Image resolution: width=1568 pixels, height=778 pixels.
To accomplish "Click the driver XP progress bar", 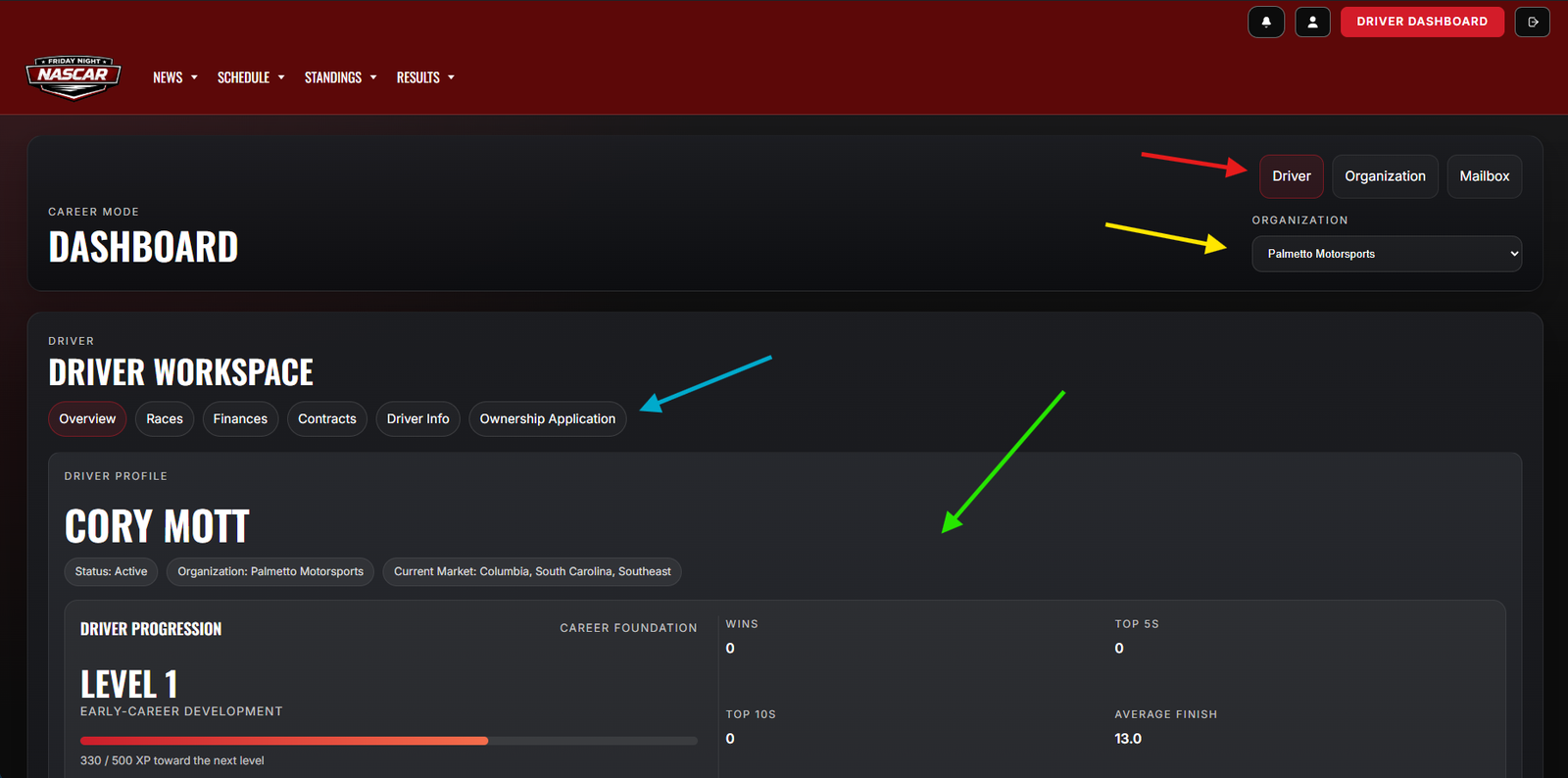I will (389, 741).
